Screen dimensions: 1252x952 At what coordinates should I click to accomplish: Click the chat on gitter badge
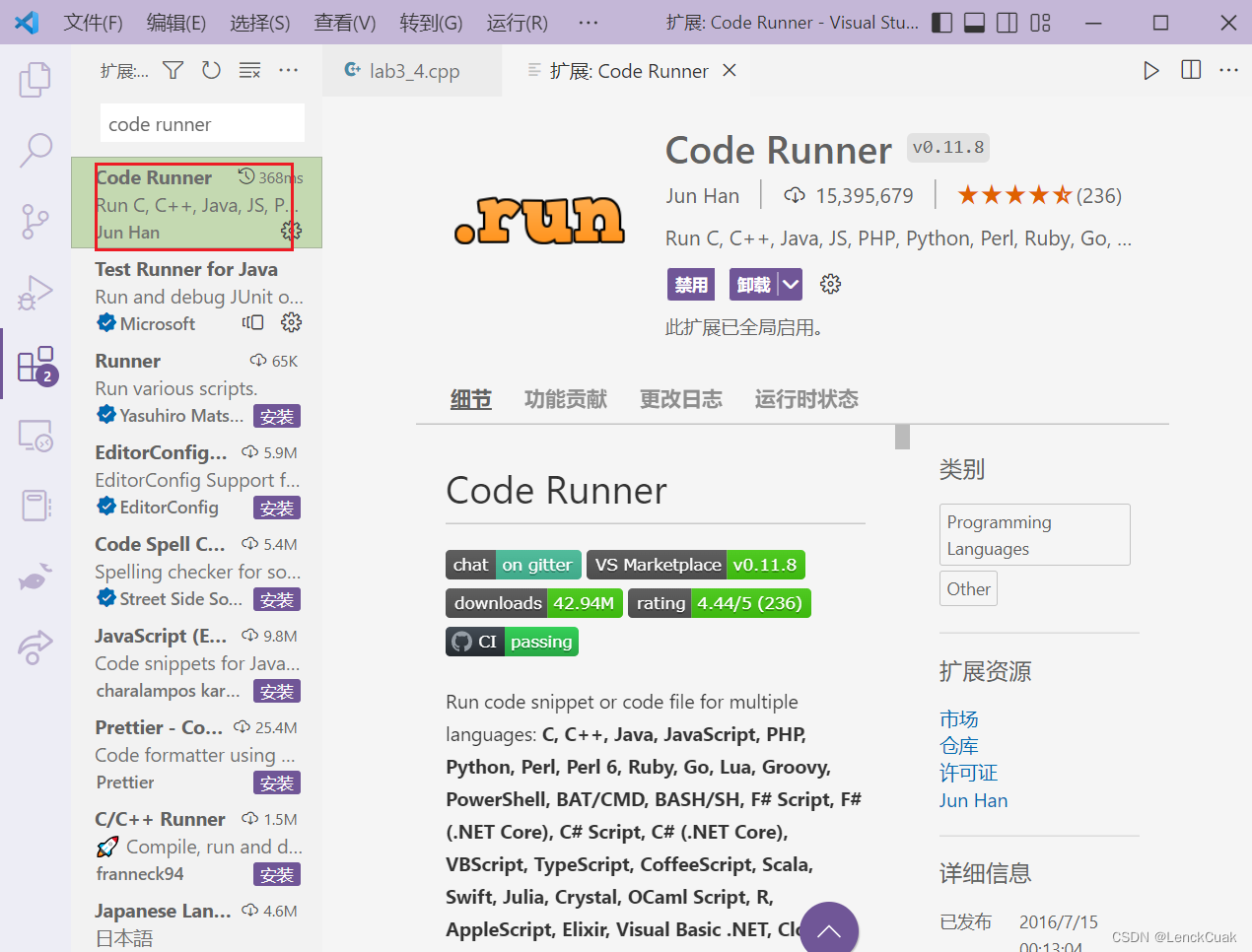(x=514, y=565)
